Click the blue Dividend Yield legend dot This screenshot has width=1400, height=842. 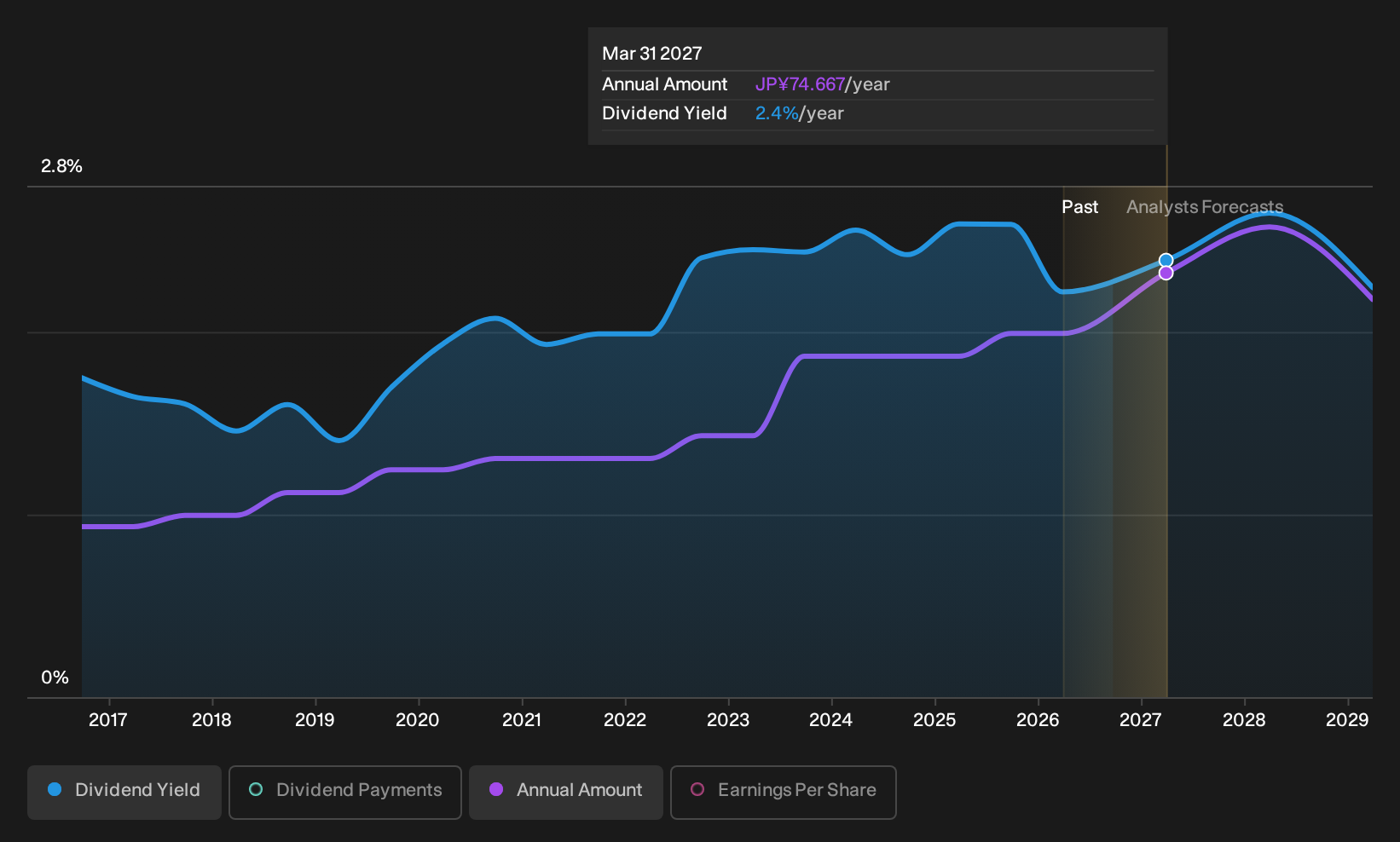click(55, 790)
